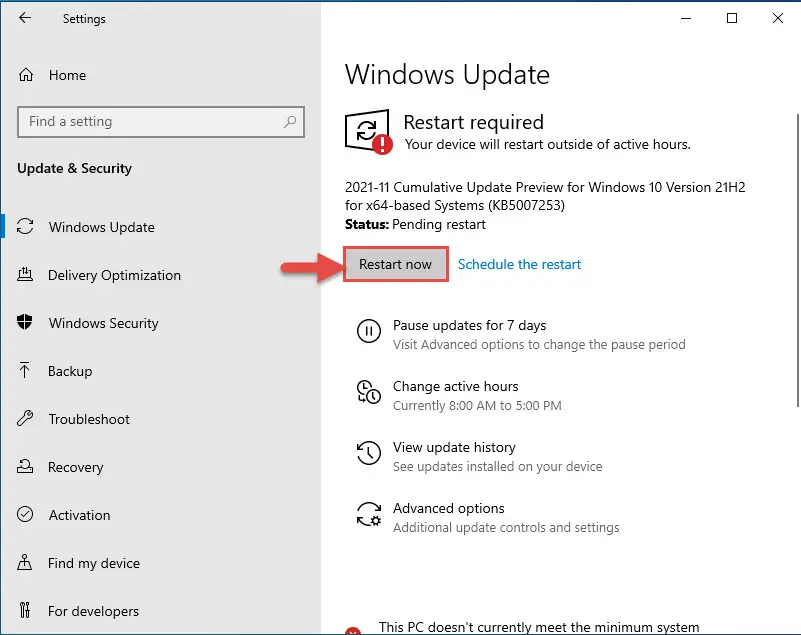Click the vertical scrollbar on the right

(x=797, y=261)
